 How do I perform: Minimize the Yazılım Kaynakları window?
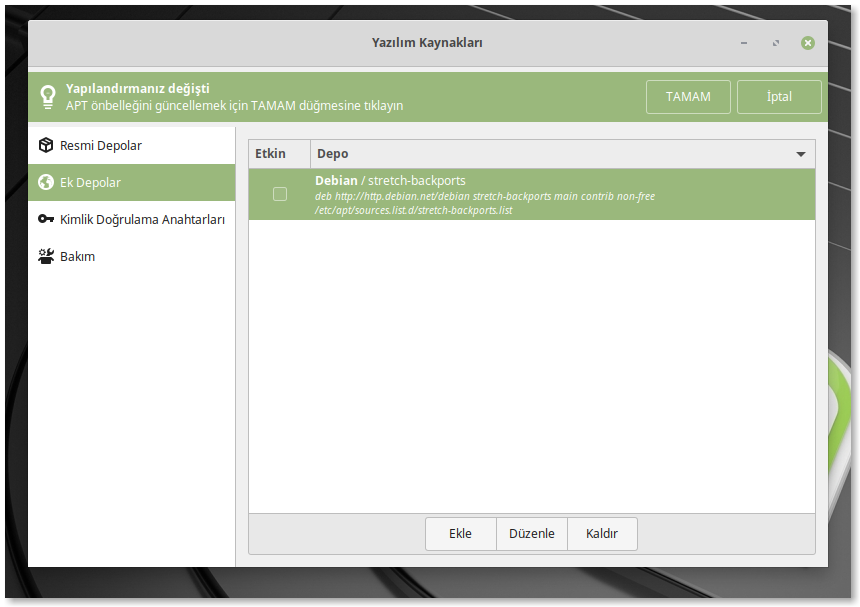tap(744, 43)
